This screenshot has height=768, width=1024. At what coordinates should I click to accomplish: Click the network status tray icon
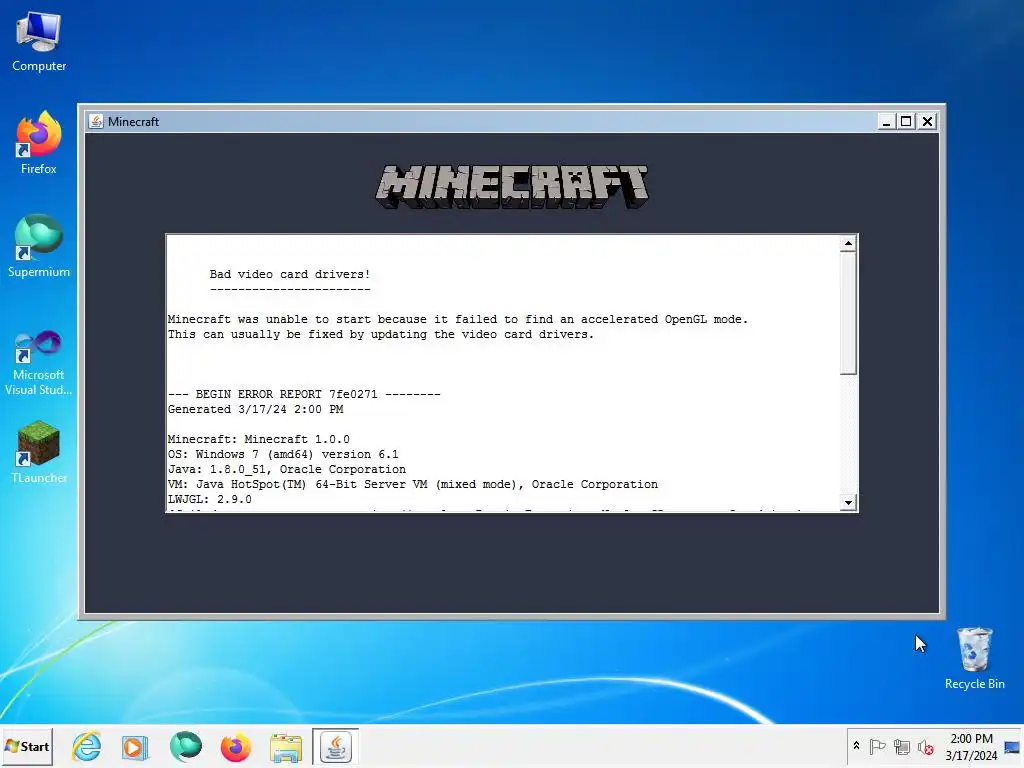click(x=902, y=746)
